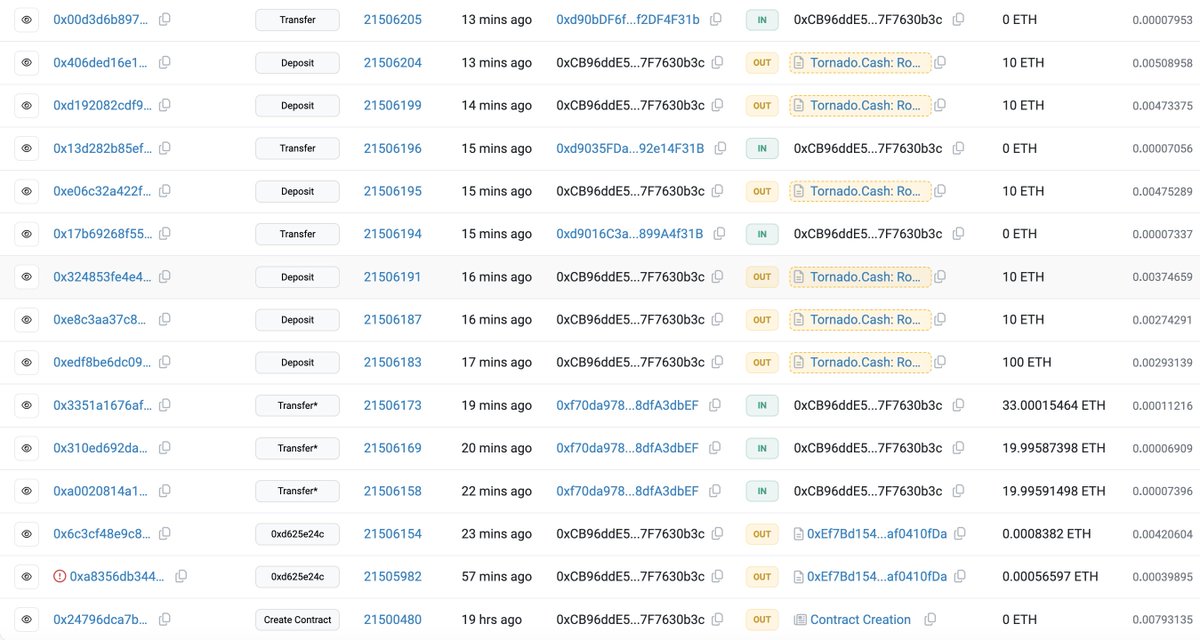Click Deposit method badge for 0xedf8be6dc09
The height and width of the screenshot is (640, 1200).
(x=297, y=362)
